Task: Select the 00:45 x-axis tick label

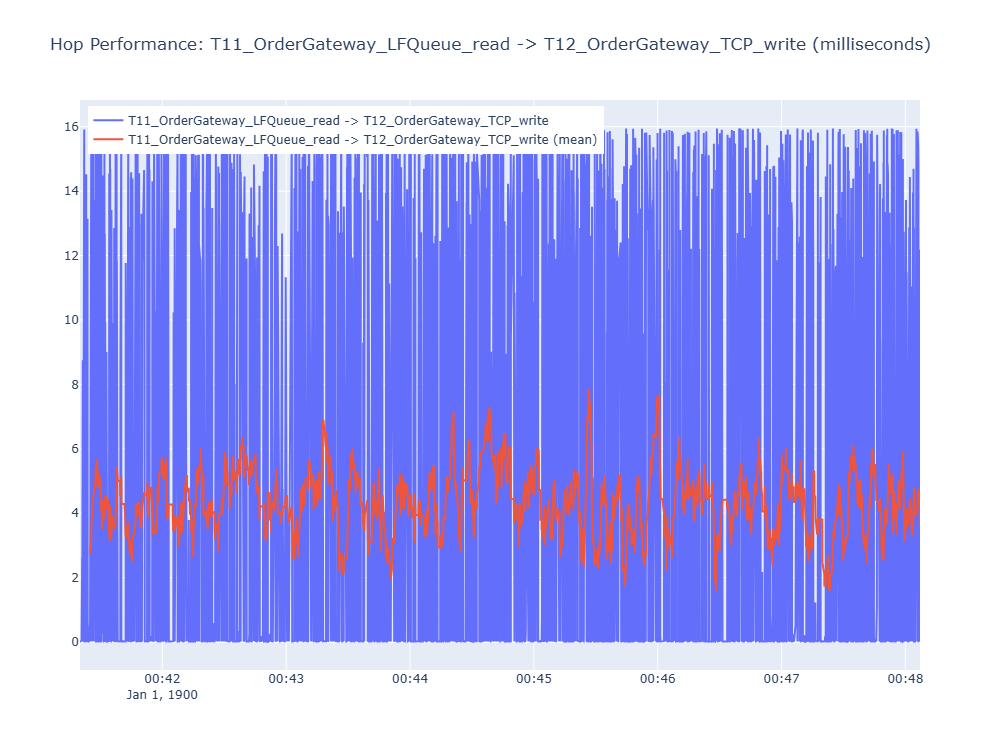Action: 534,679
